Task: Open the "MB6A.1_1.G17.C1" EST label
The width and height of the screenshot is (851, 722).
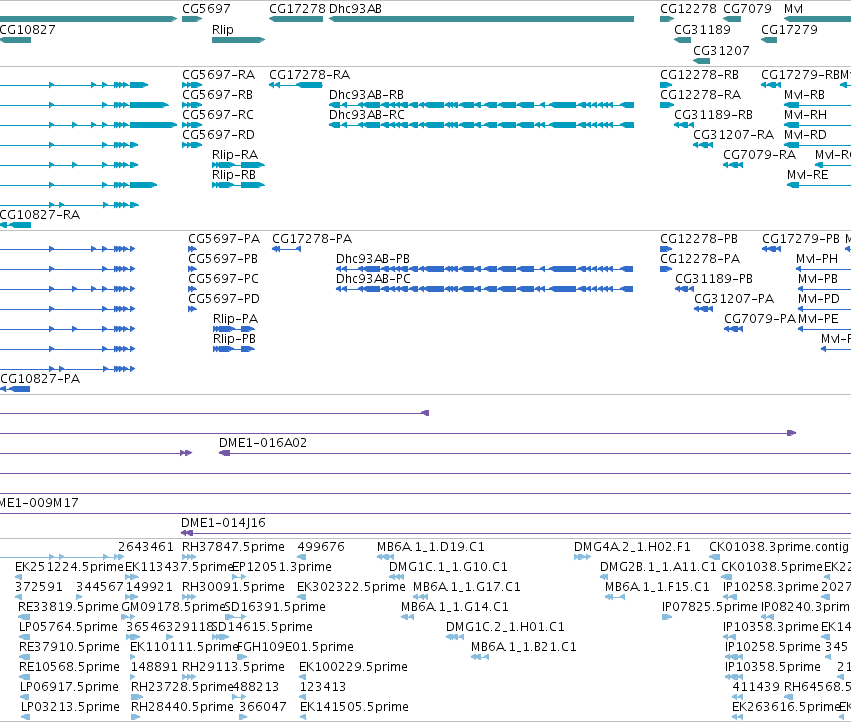Action: click(x=467, y=586)
